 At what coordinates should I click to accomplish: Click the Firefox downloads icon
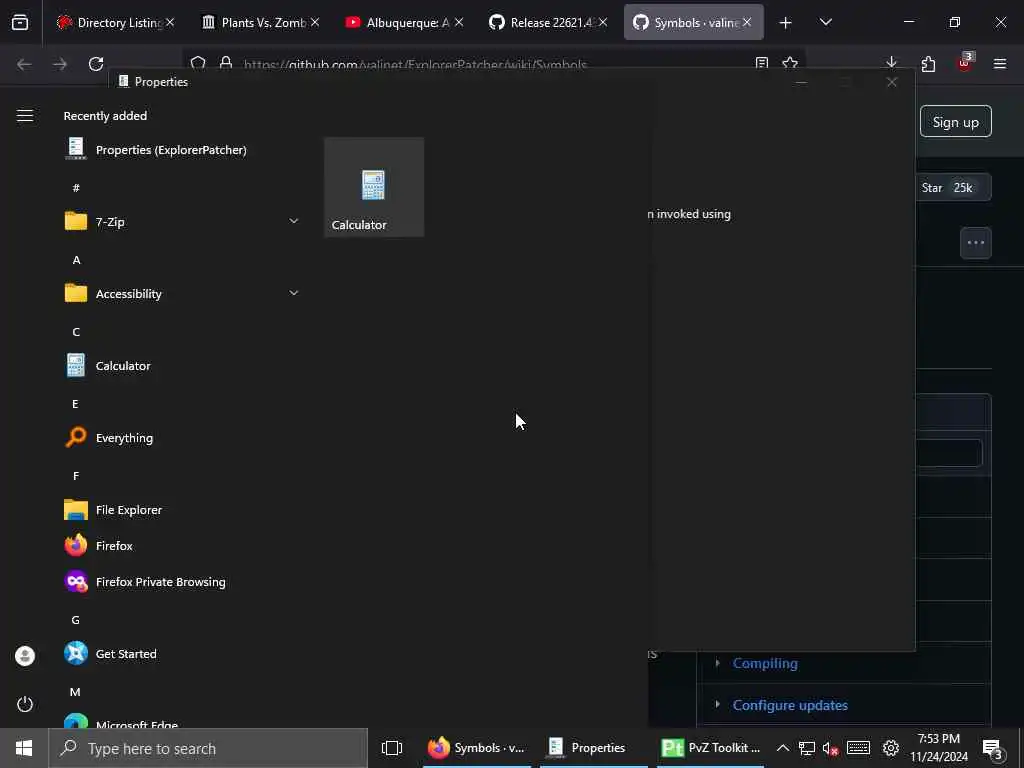click(891, 63)
